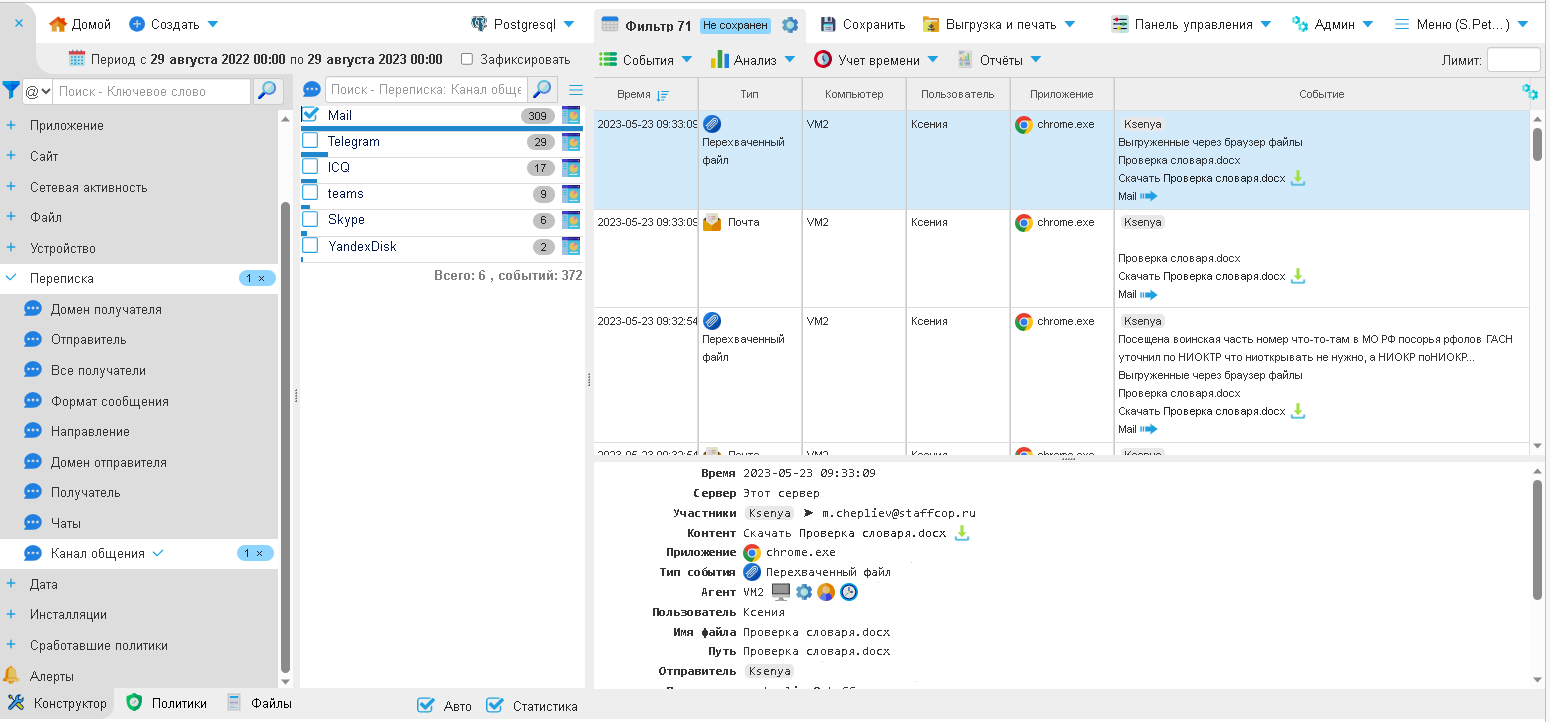
Task: Click the Сохранить button
Action: tap(863, 24)
